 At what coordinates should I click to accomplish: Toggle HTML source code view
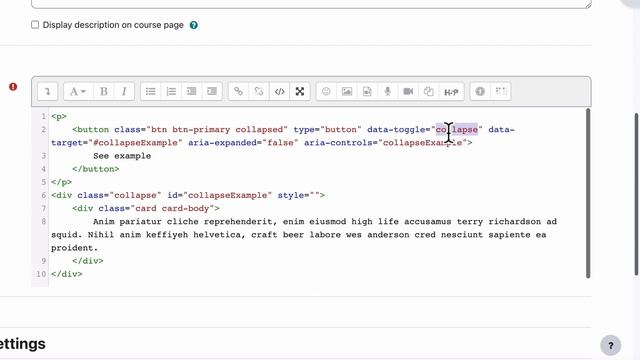click(x=279, y=91)
